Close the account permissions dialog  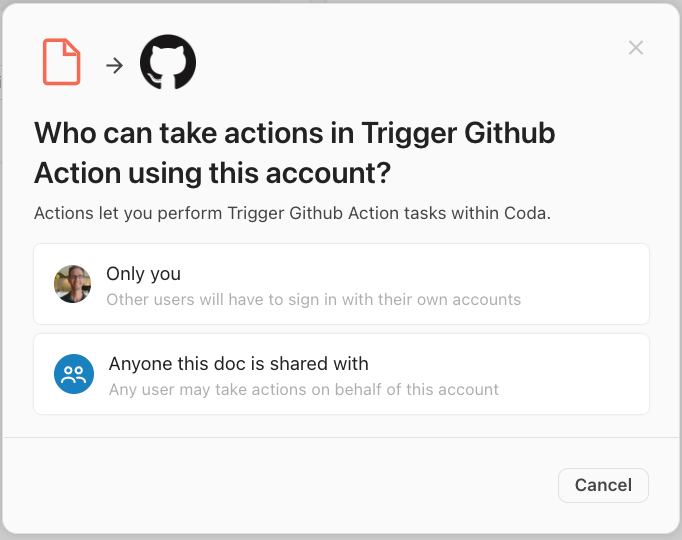[635, 47]
